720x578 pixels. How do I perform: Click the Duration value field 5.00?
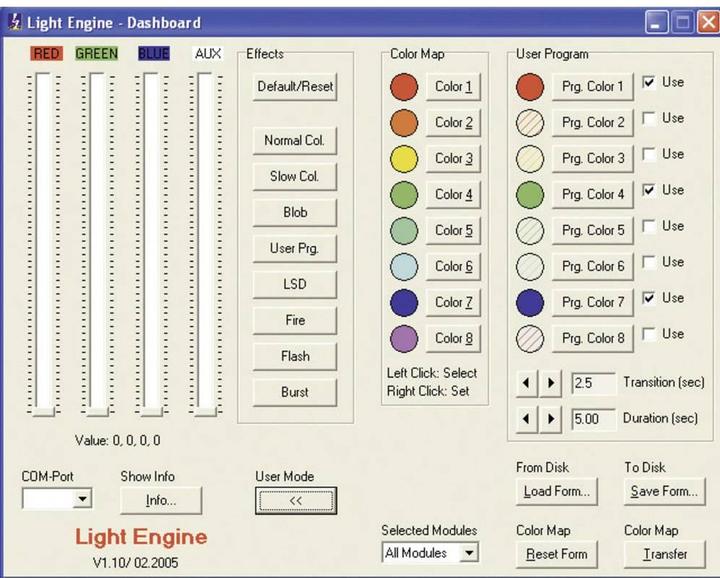click(x=593, y=419)
